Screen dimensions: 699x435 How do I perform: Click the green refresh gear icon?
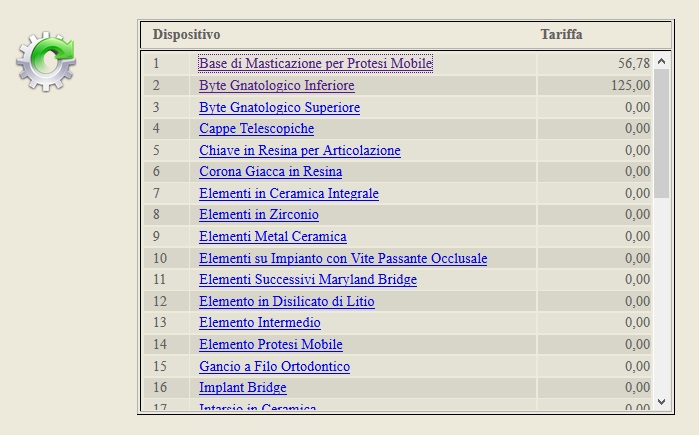tap(46, 61)
